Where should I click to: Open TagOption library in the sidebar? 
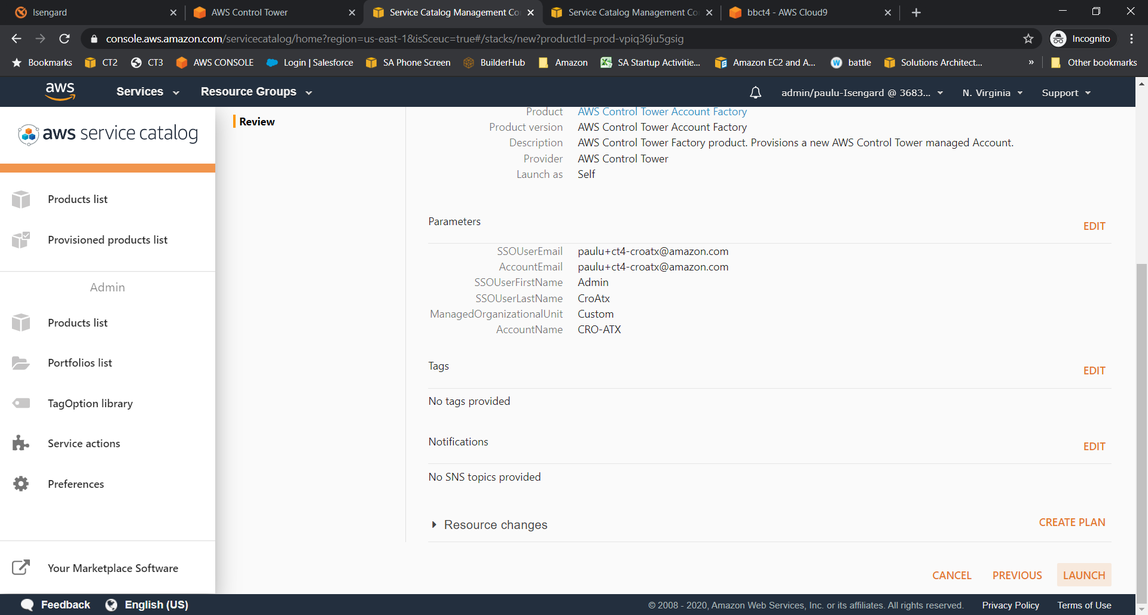(x=90, y=403)
